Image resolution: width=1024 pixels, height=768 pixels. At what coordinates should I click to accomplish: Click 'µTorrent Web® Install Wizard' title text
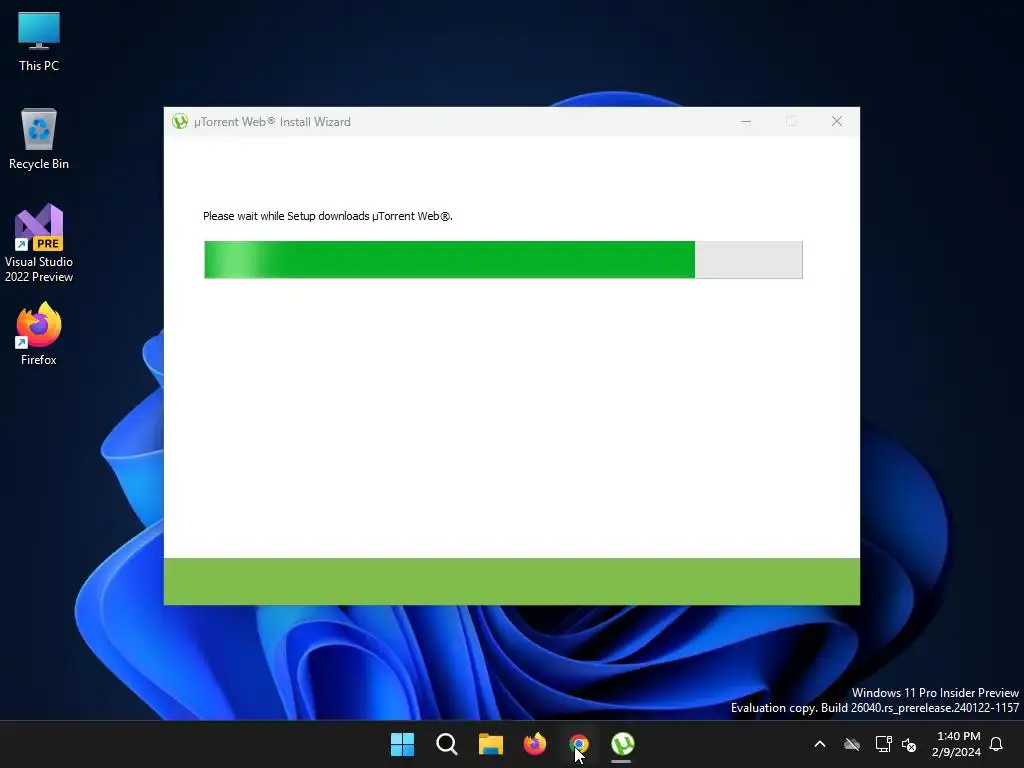click(x=272, y=122)
